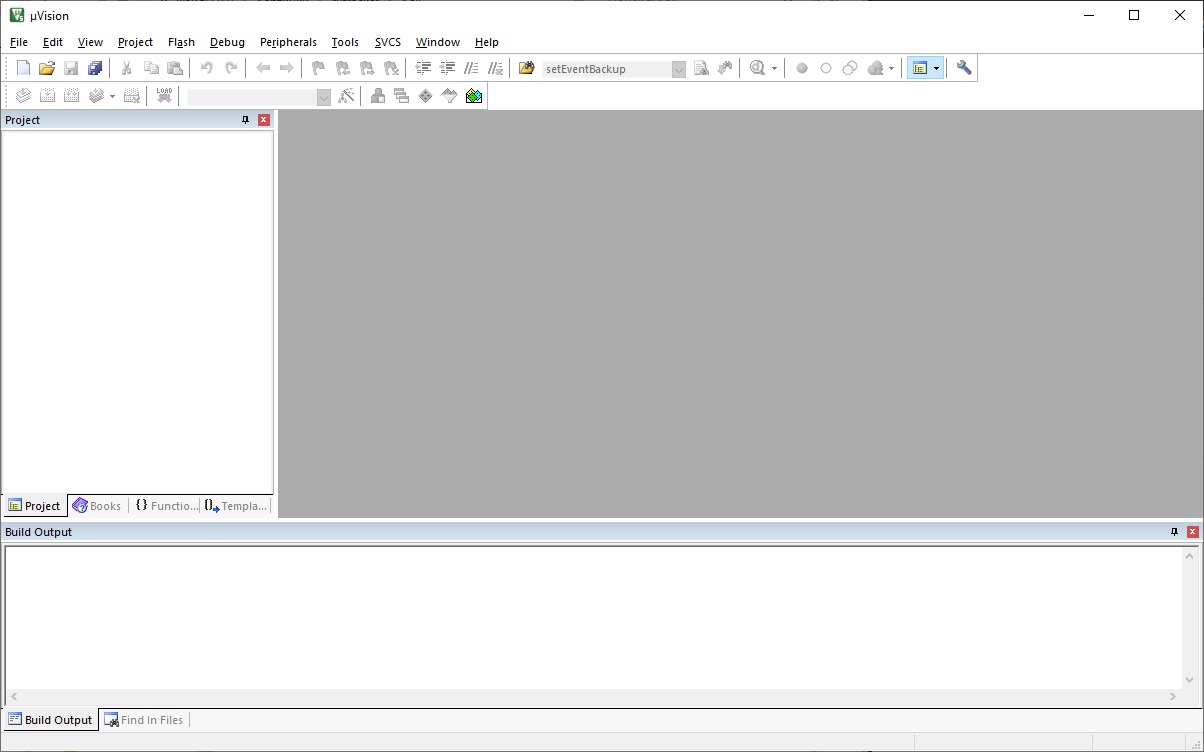Close the Project panel

(x=264, y=120)
